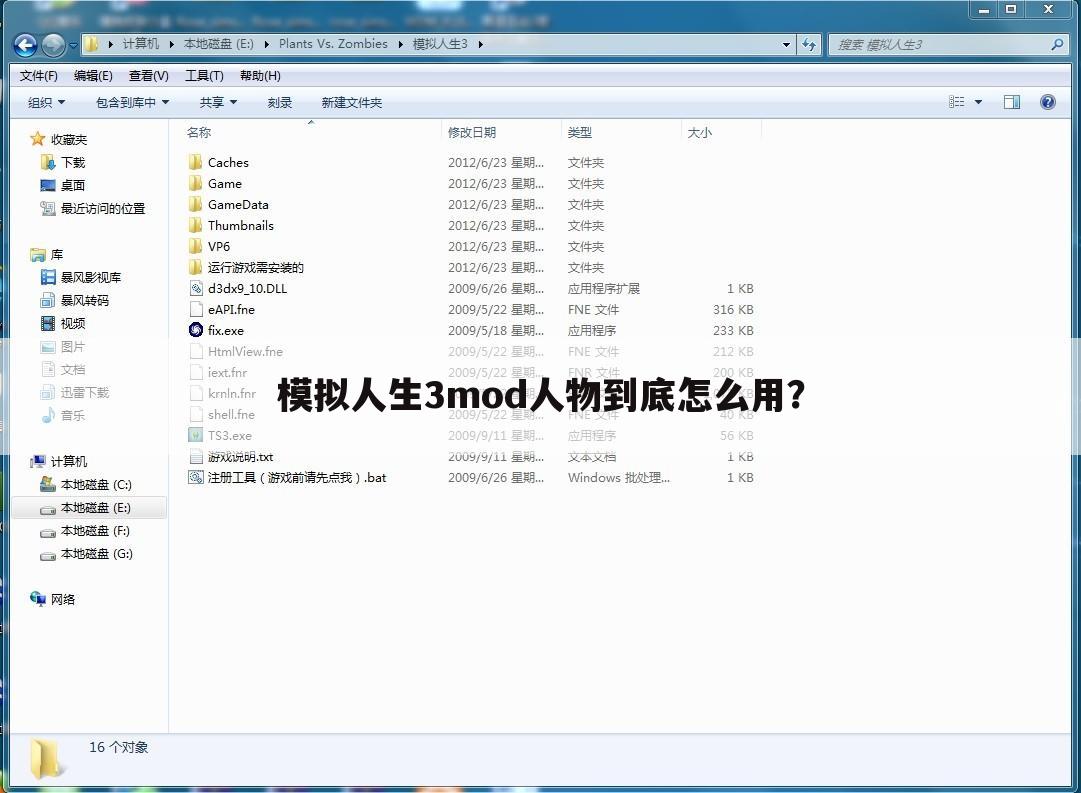The height and width of the screenshot is (793, 1081).
Task: Open 桌面 in the navigation pane
Action: (x=72, y=185)
